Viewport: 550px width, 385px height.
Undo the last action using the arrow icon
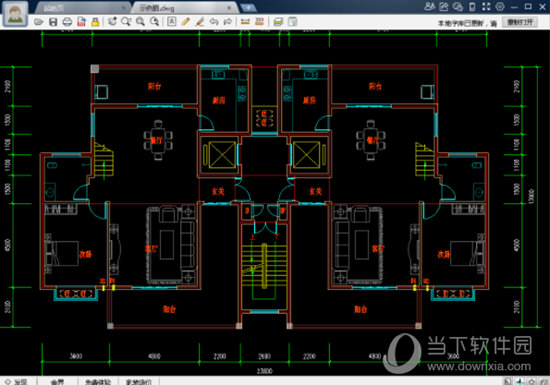(x=214, y=22)
